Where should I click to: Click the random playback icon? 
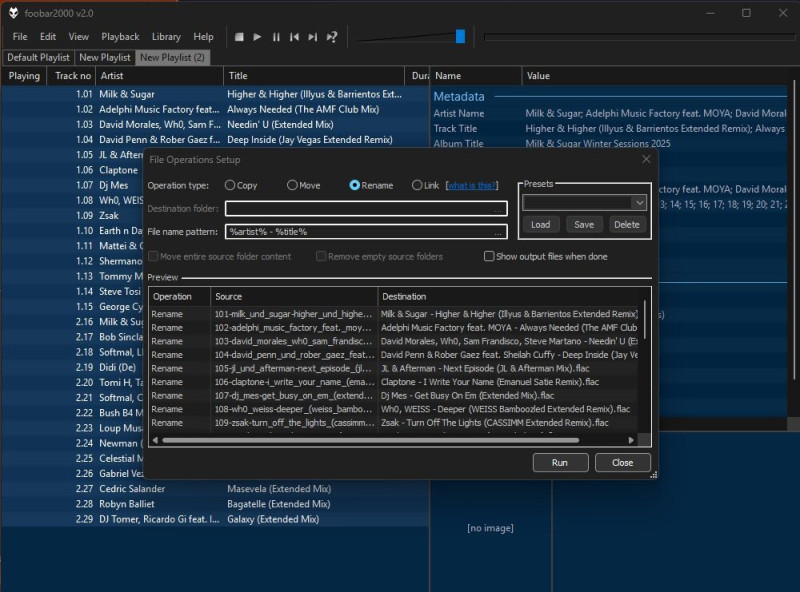point(332,37)
